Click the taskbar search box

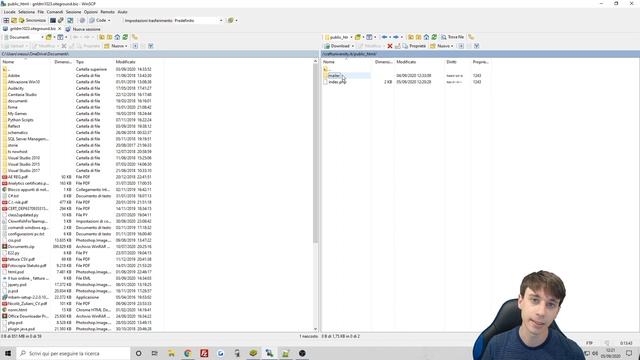(x=73, y=353)
